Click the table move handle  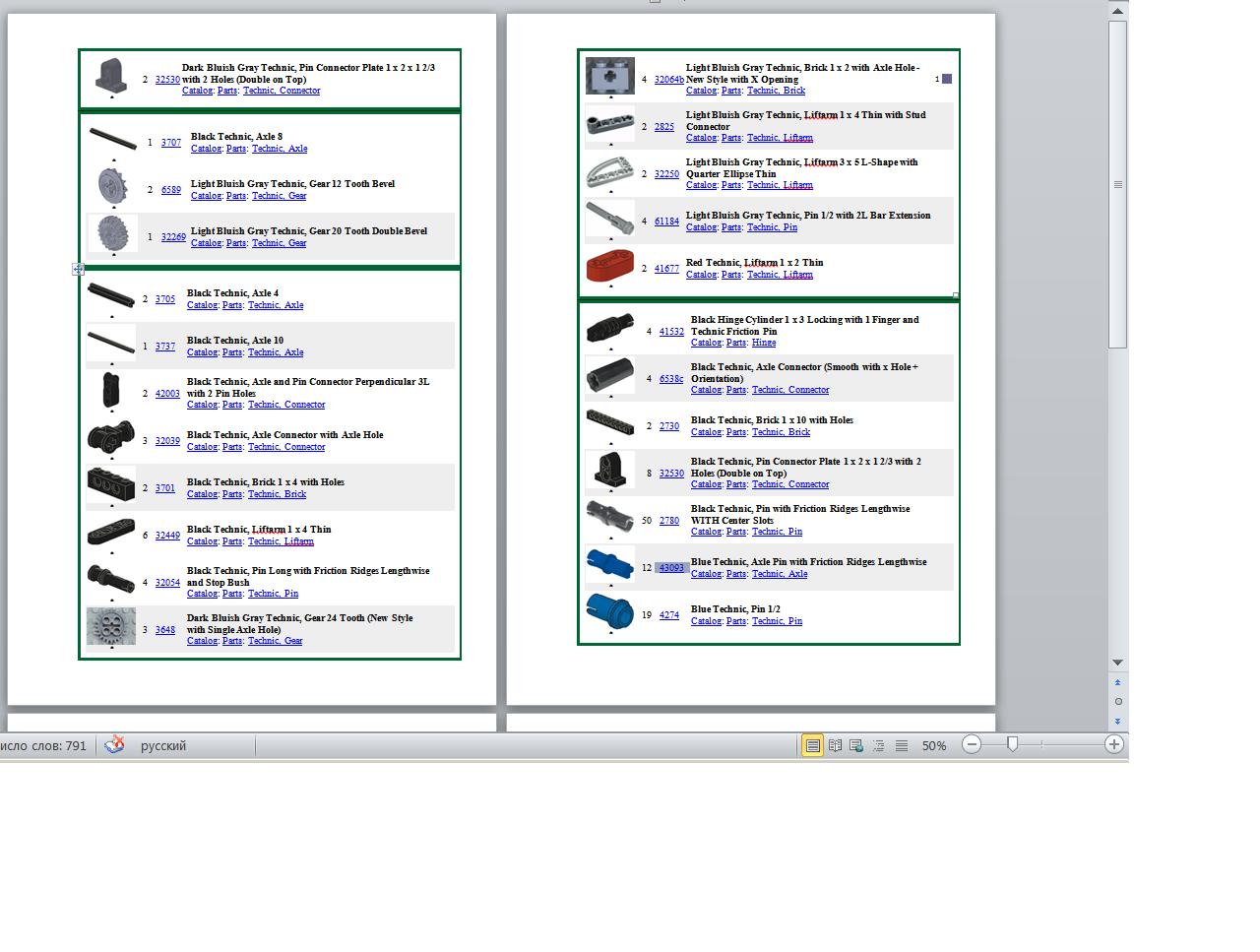78,269
